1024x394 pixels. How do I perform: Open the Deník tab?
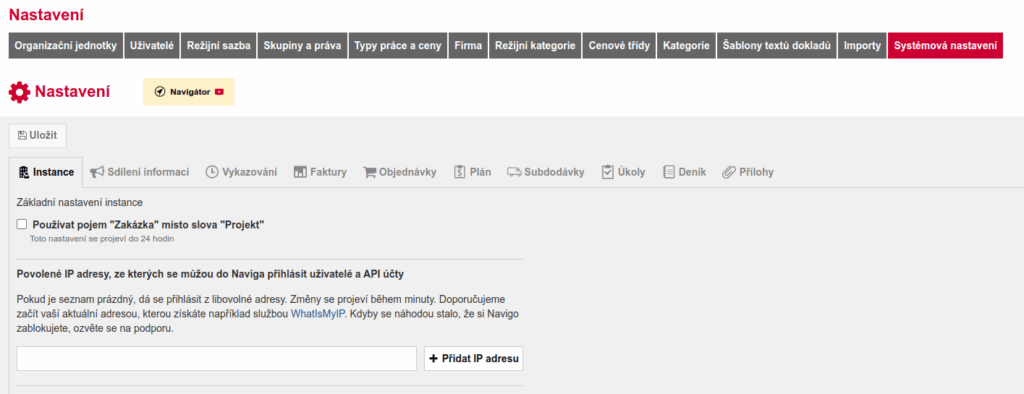pyautogui.click(x=684, y=172)
